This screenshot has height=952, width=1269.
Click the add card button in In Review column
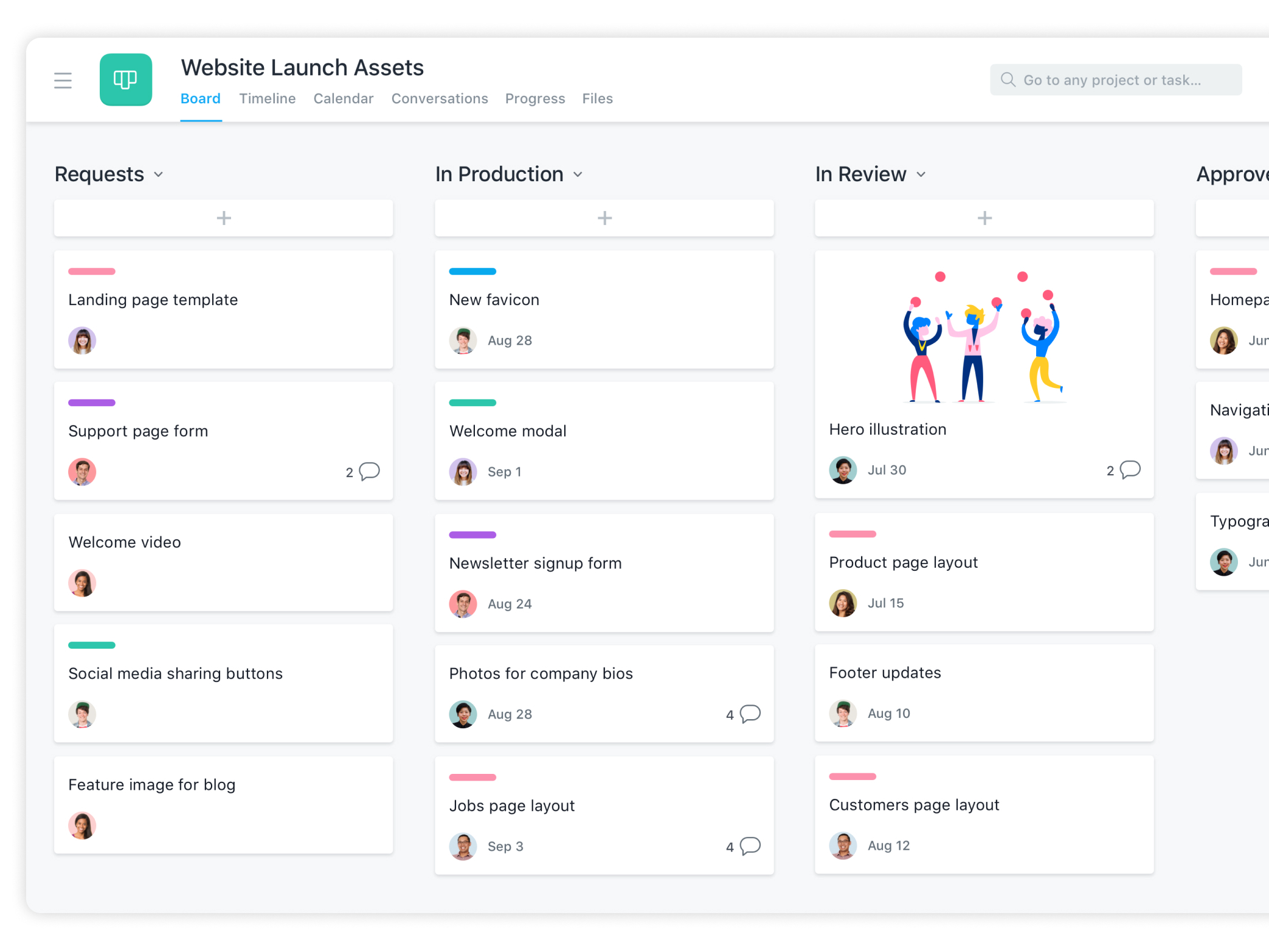click(984, 218)
